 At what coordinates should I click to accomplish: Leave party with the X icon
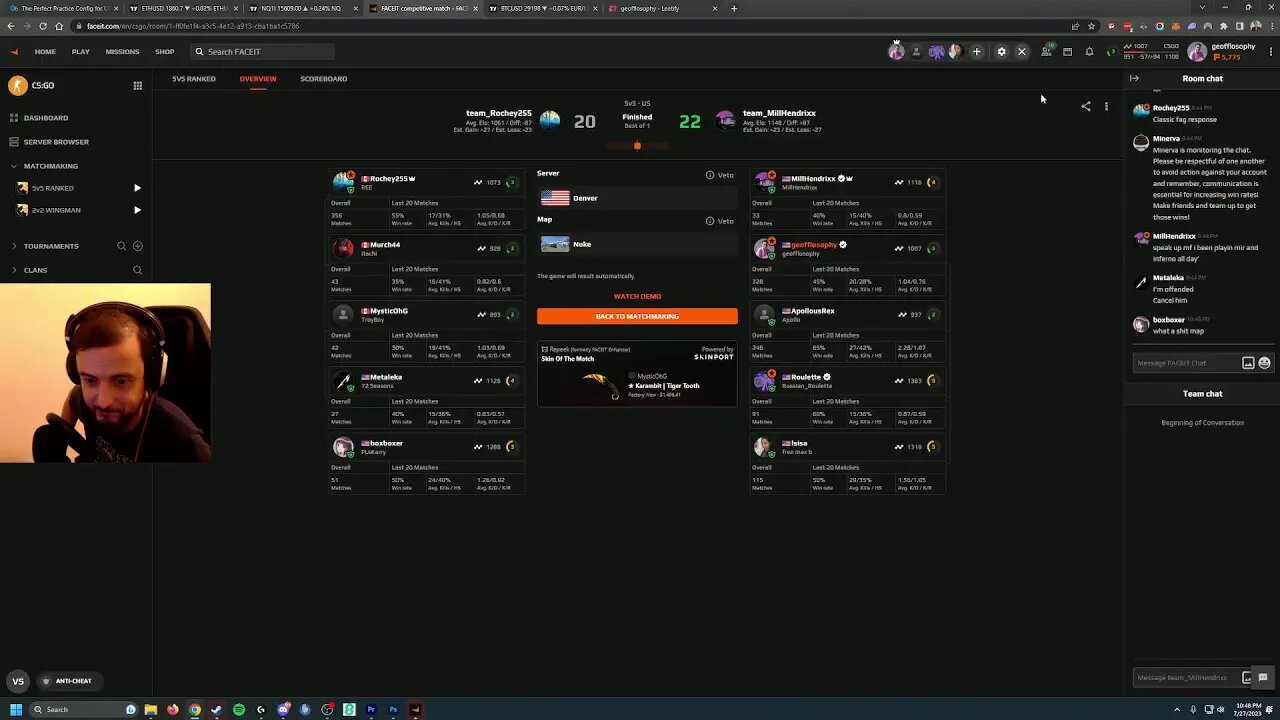click(1021, 52)
